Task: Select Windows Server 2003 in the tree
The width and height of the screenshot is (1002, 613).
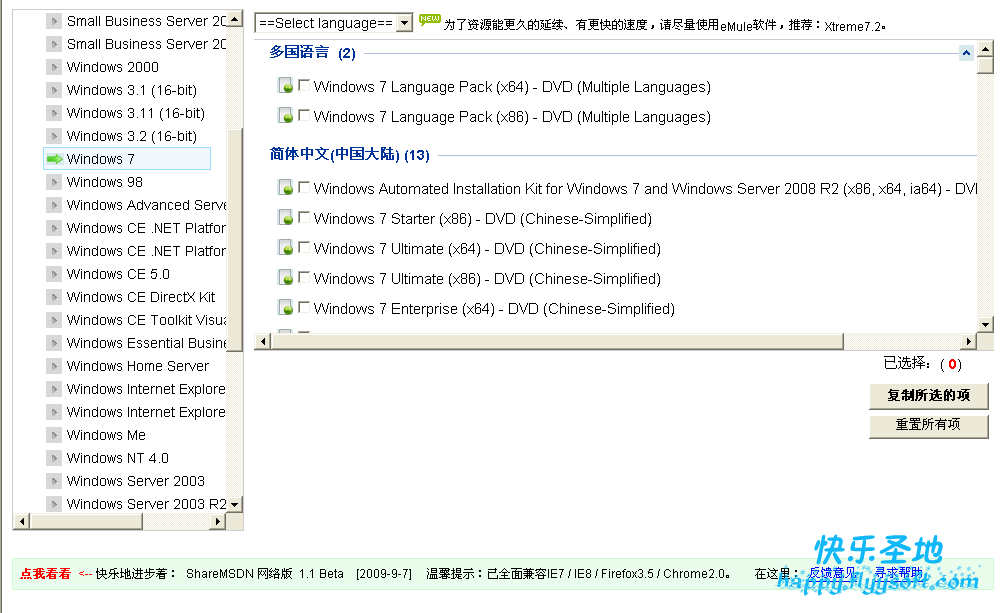Action: (135, 481)
